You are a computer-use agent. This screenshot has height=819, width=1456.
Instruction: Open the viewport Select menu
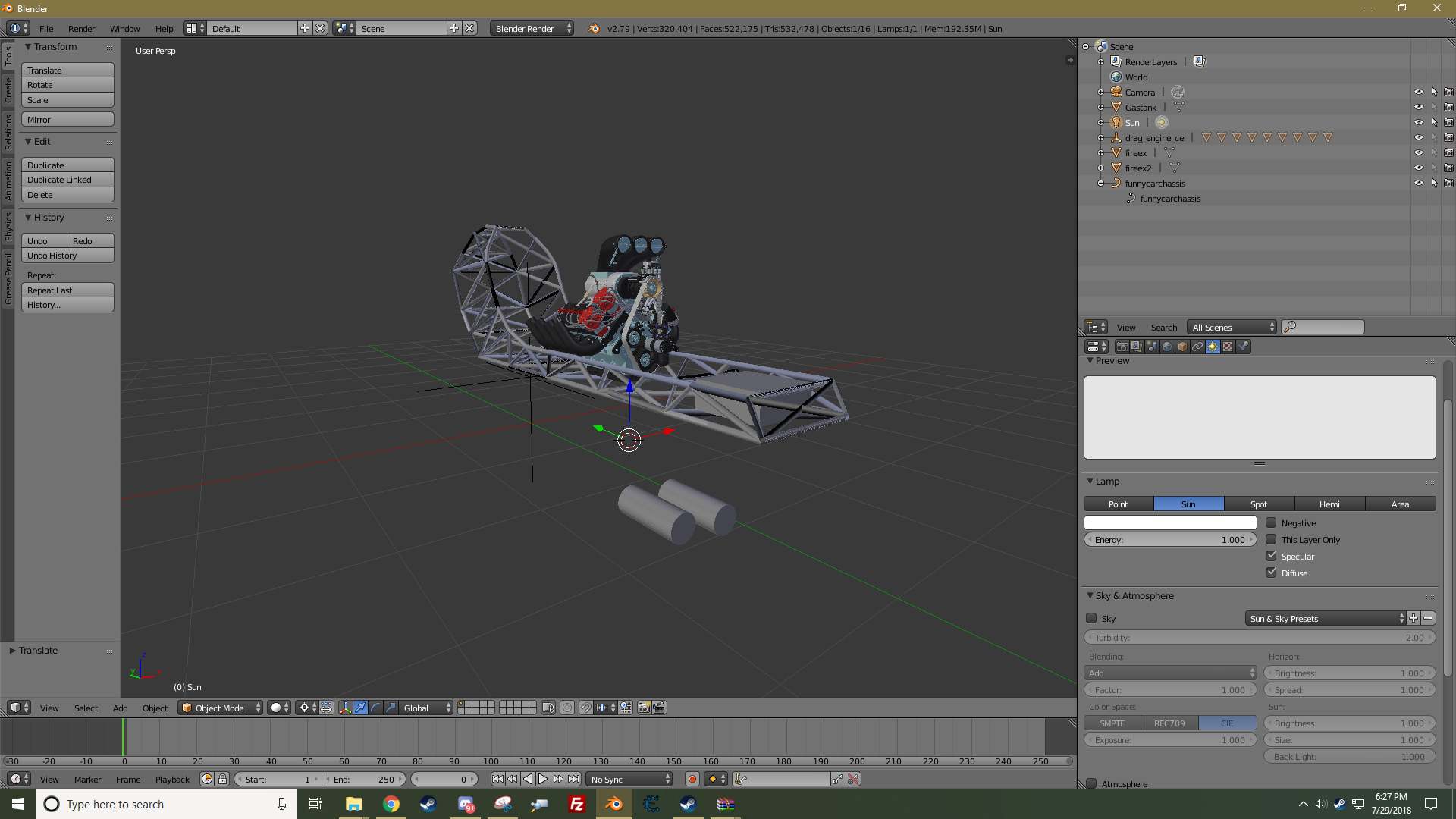[x=86, y=708]
